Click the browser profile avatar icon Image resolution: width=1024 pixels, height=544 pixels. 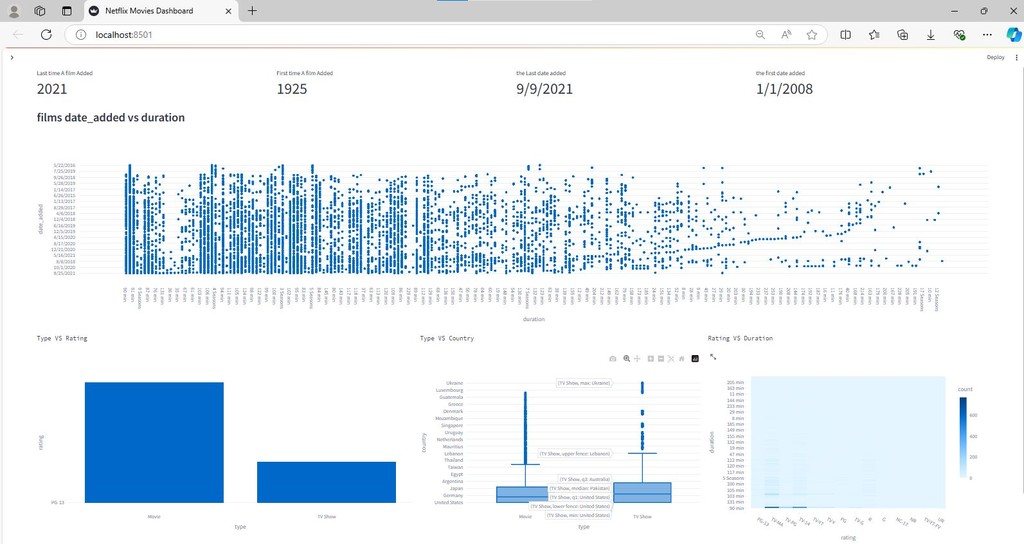(x=14, y=11)
